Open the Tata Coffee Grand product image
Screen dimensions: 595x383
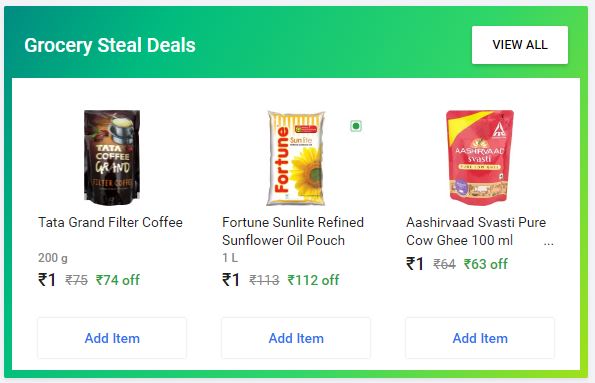[112, 157]
